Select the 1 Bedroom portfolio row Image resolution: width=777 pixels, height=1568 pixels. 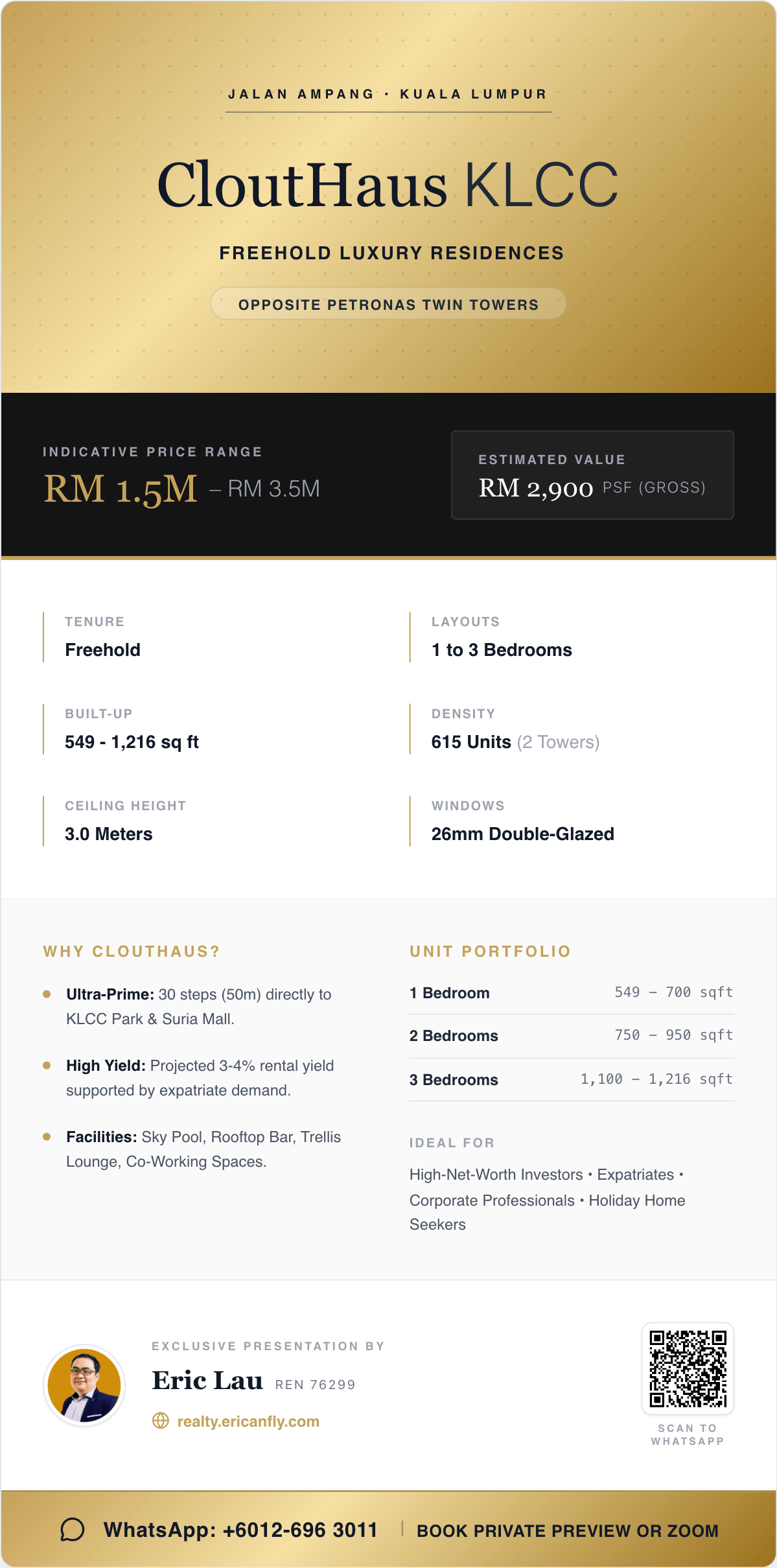click(x=571, y=993)
